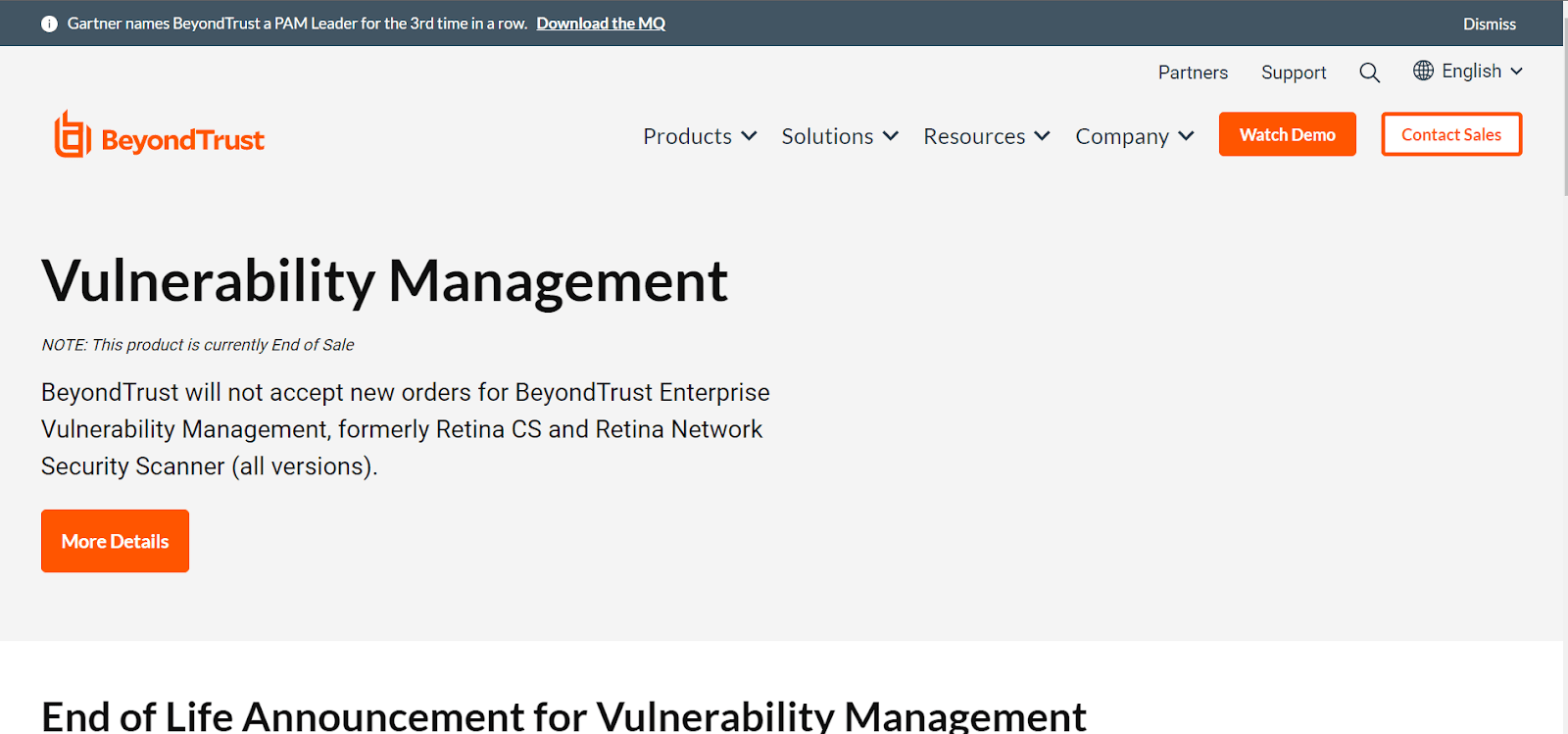Click the End of Sale note text
Screen dimensions: 1568x734
(x=198, y=345)
